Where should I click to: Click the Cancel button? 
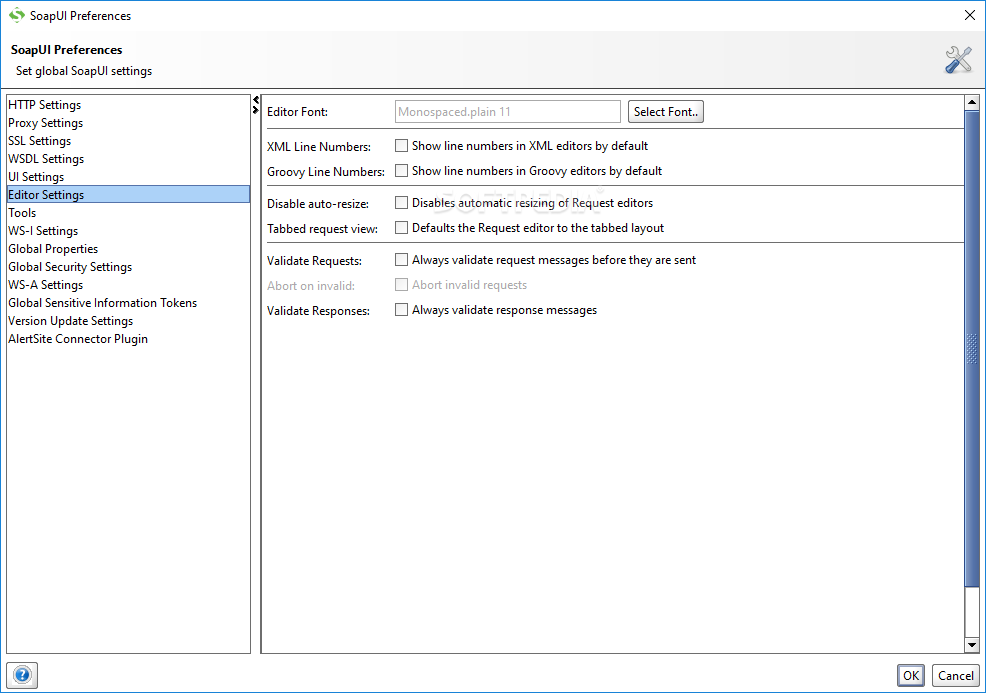click(x=955, y=676)
